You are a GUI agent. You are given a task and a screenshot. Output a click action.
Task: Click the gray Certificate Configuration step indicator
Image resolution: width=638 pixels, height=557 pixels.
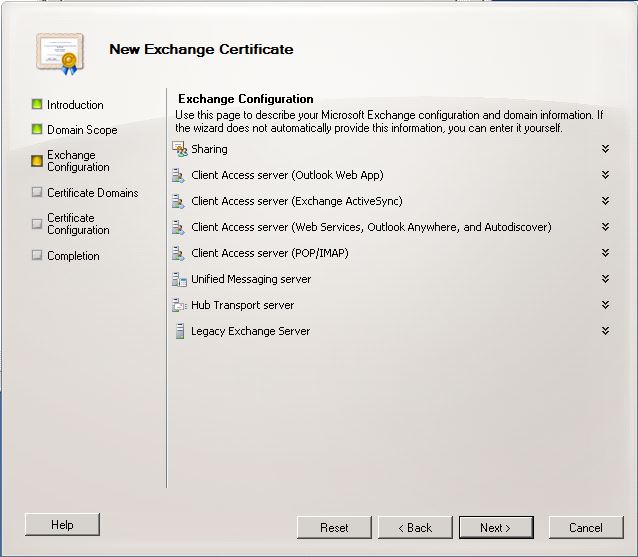37,224
